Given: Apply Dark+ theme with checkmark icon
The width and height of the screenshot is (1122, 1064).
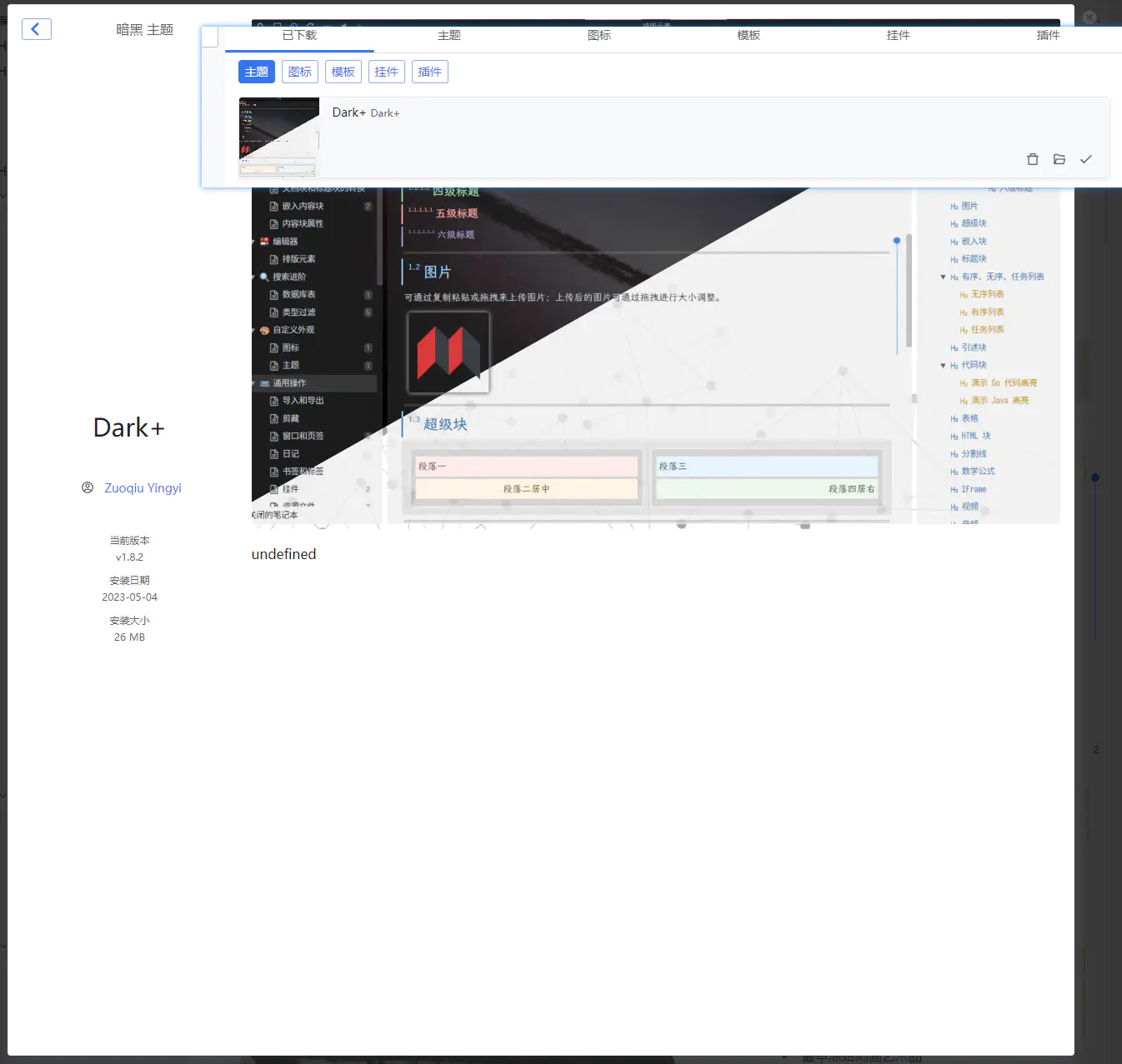Looking at the screenshot, I should point(1085,159).
